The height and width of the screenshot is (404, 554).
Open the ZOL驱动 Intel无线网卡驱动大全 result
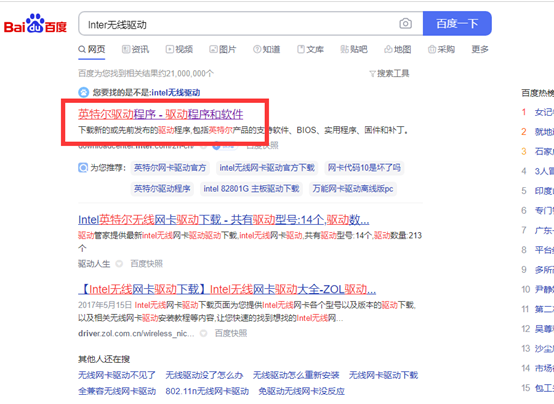227,290
